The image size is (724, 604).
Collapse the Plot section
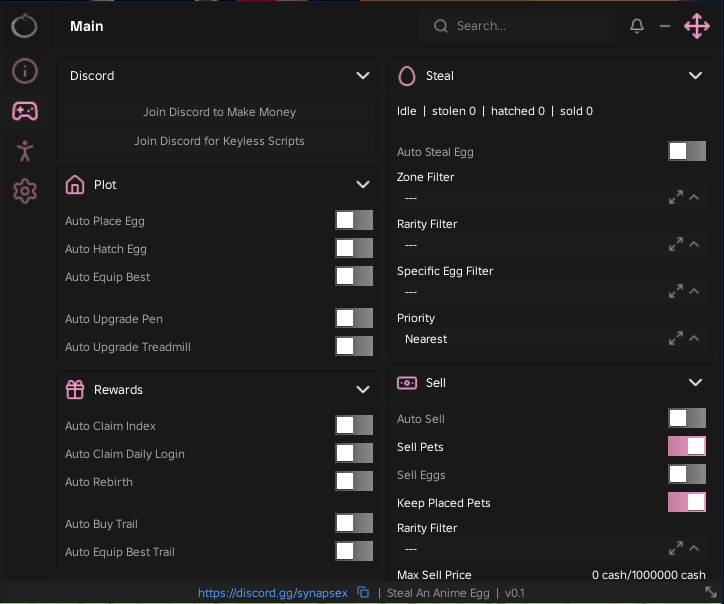363,185
